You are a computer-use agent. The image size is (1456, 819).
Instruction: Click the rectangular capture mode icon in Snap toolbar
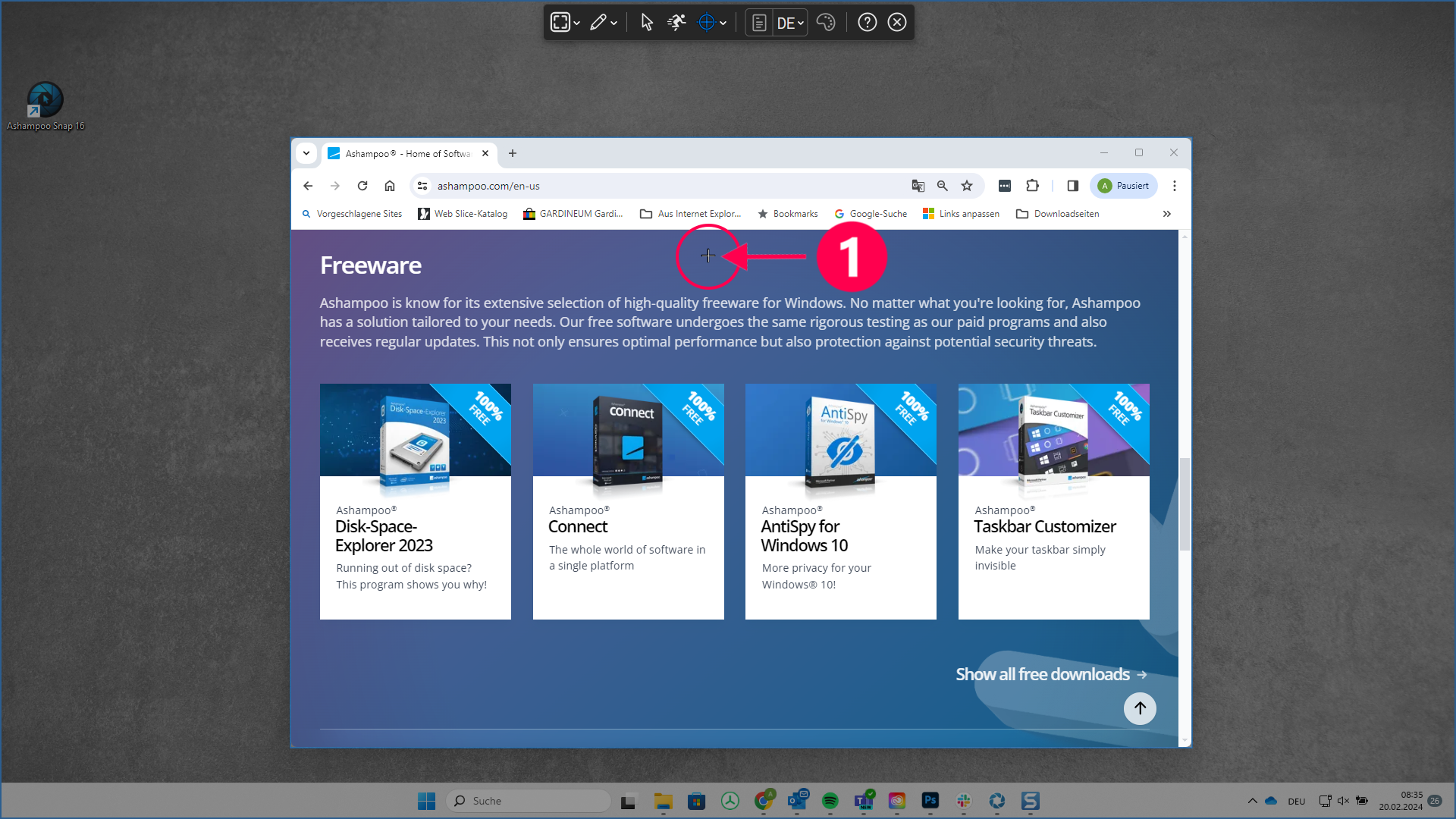[x=560, y=22]
